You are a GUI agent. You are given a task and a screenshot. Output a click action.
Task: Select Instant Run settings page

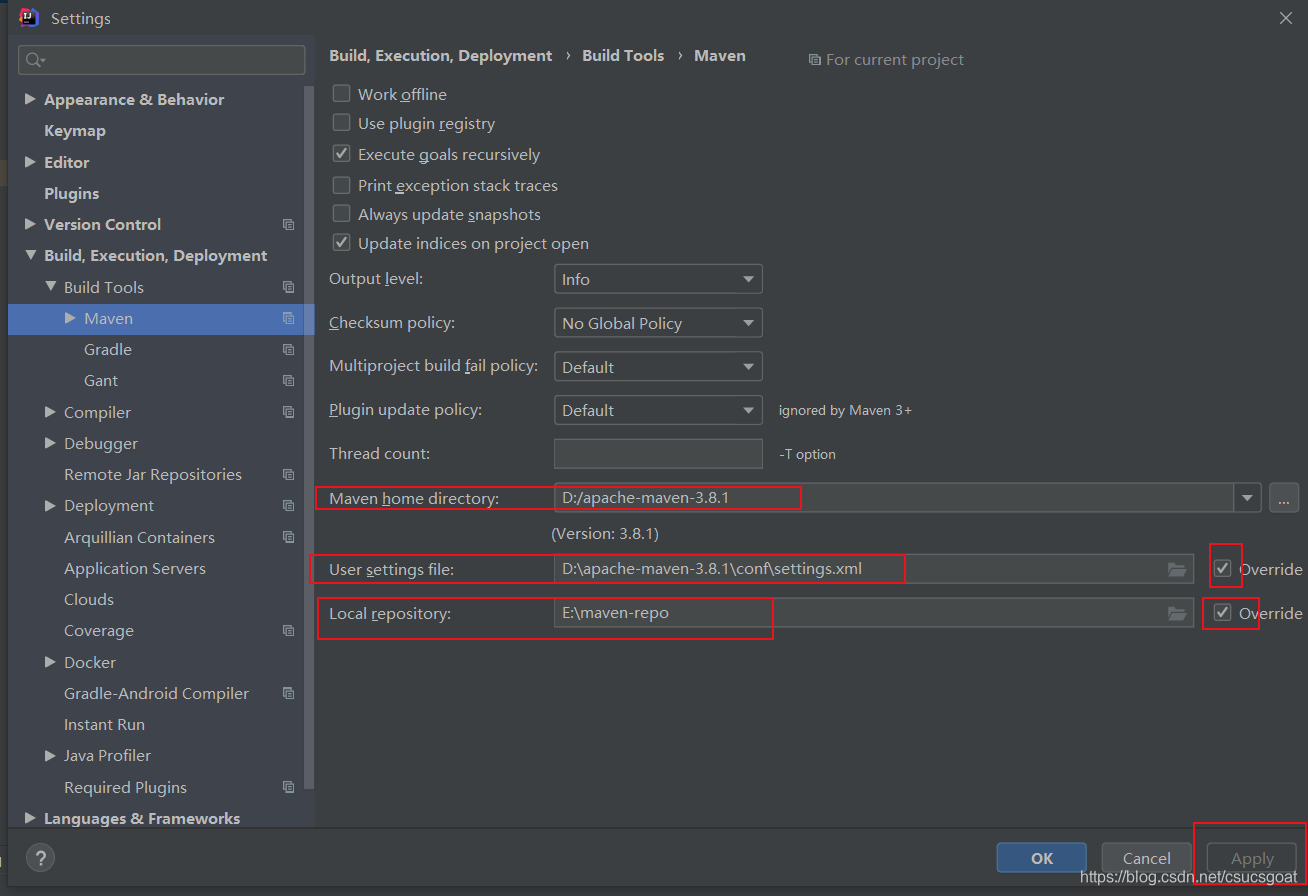tap(104, 725)
